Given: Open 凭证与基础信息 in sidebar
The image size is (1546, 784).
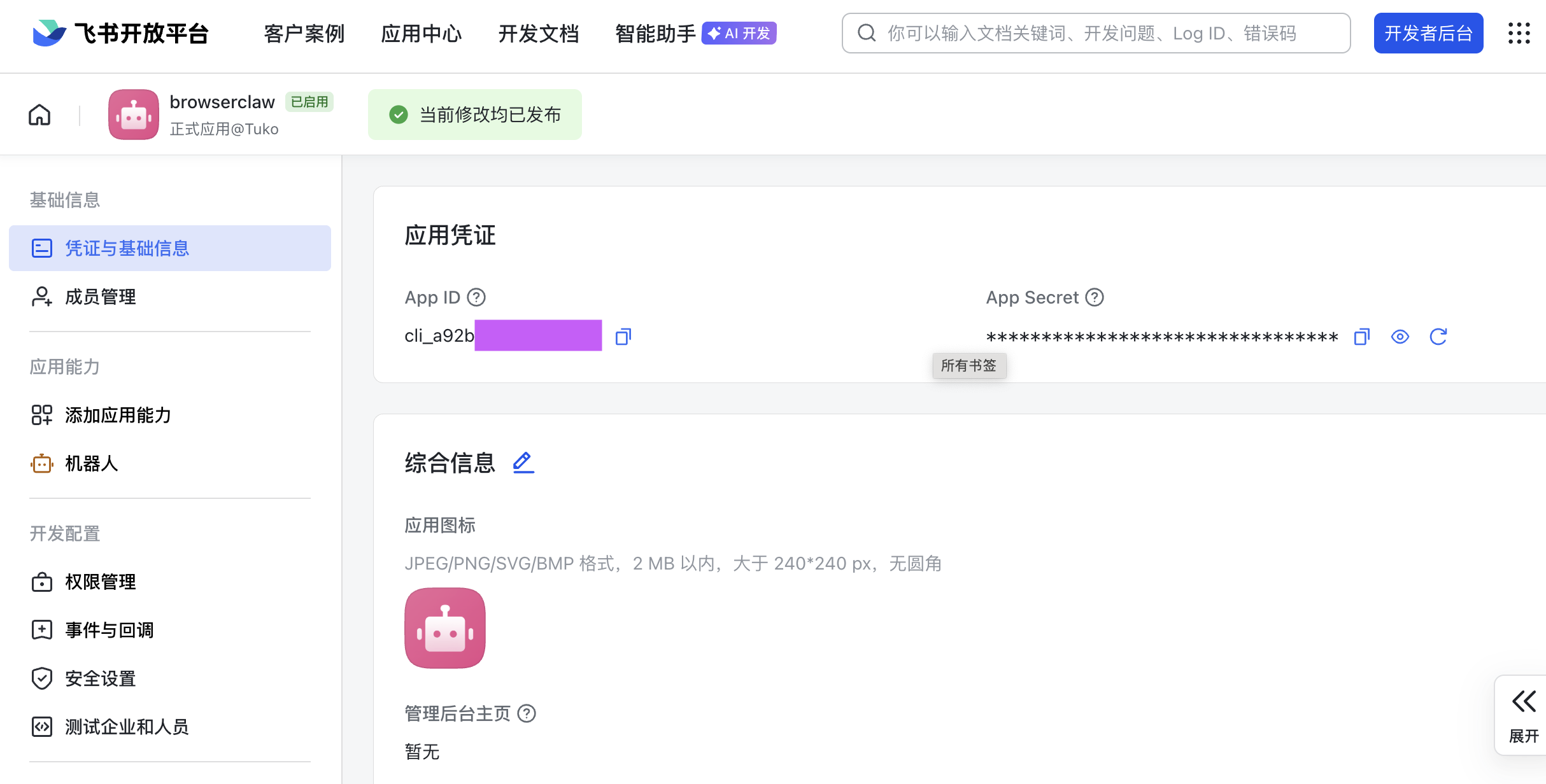Looking at the screenshot, I should tap(170, 248).
